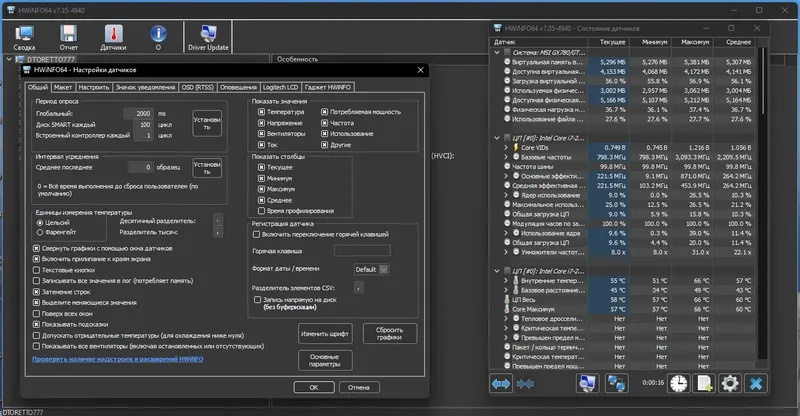This screenshot has height=416, width=800.
Task: Click the Горячая клавиша input field
Action: 362,251
